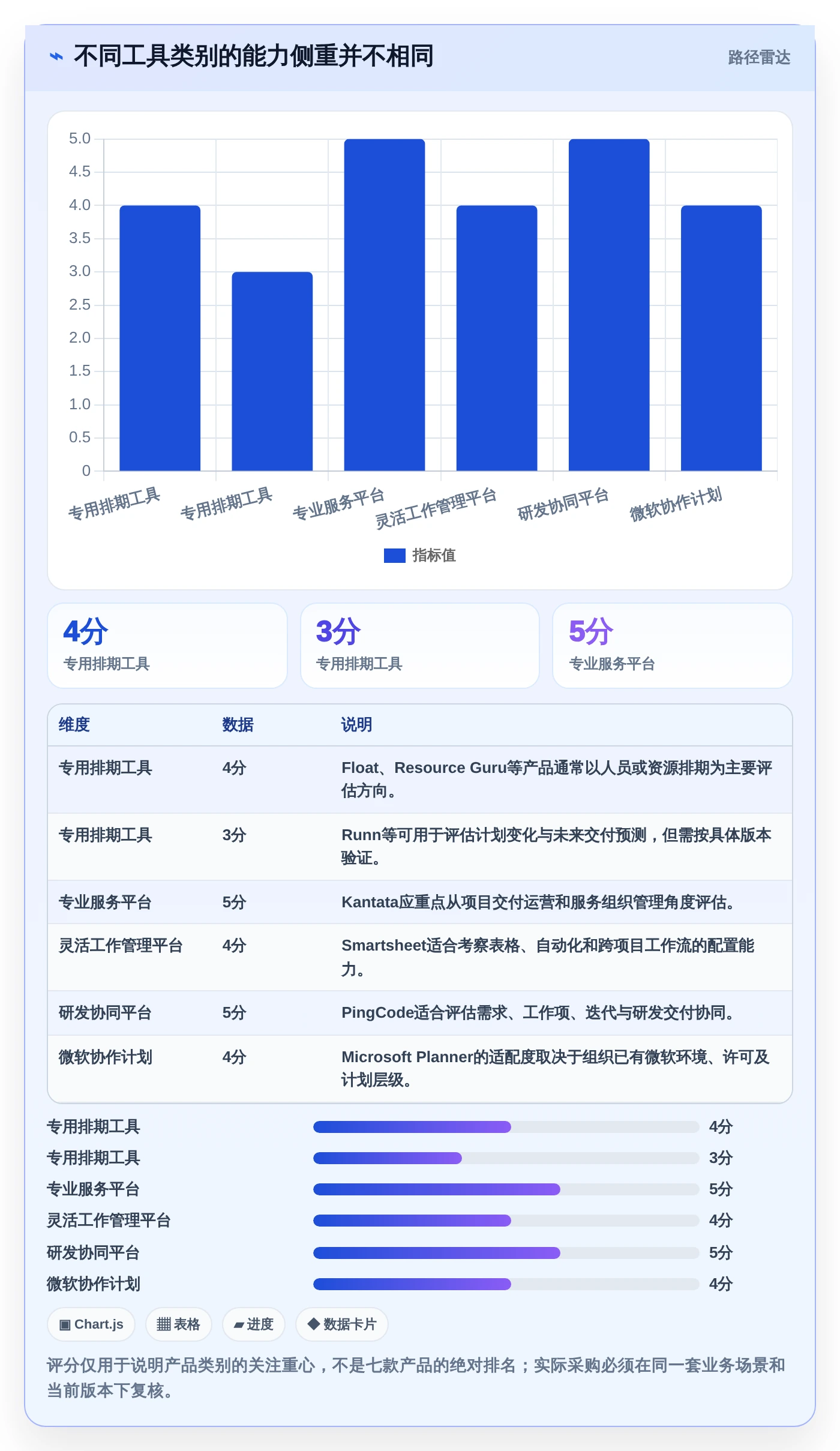Click the 说明 column header

tap(357, 725)
